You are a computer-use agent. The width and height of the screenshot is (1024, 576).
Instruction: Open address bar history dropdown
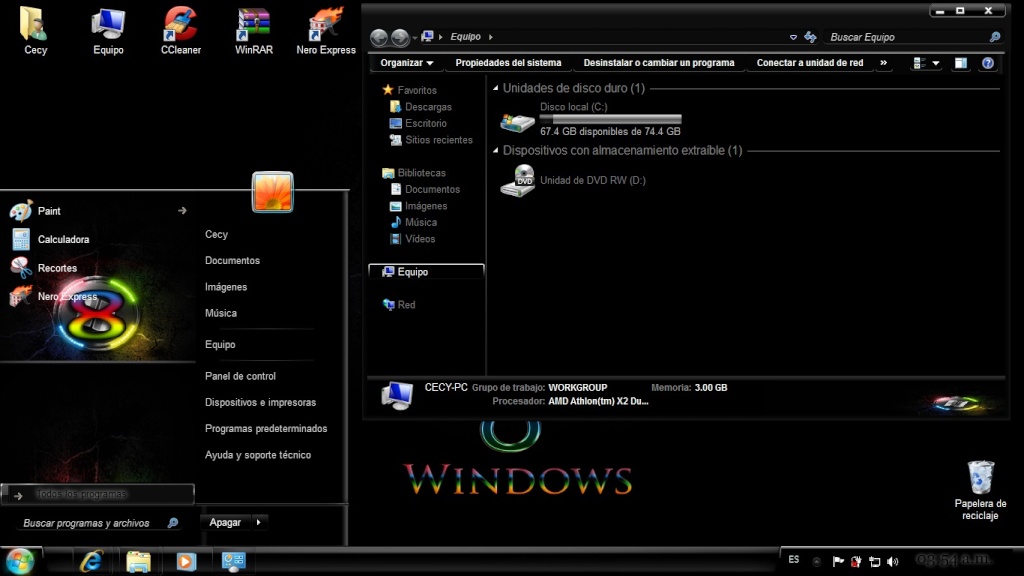coord(793,37)
